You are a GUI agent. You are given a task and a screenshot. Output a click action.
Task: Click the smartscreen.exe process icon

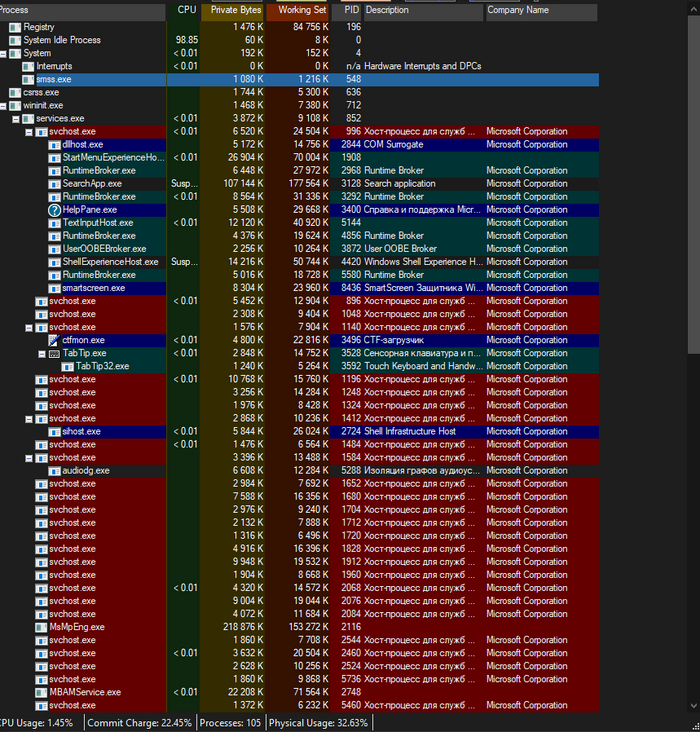pos(54,288)
